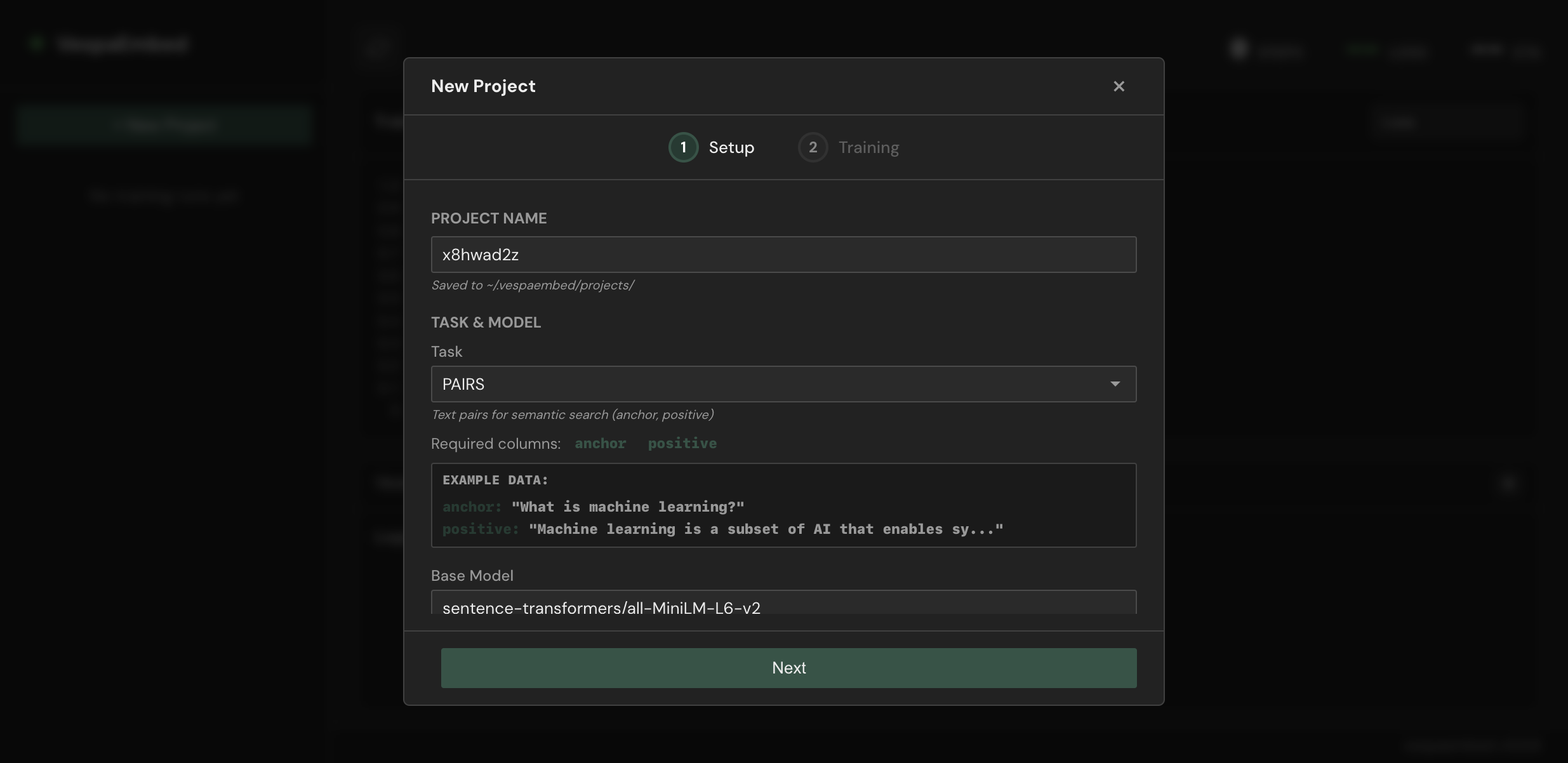Click the anchor required column tag

coord(600,443)
